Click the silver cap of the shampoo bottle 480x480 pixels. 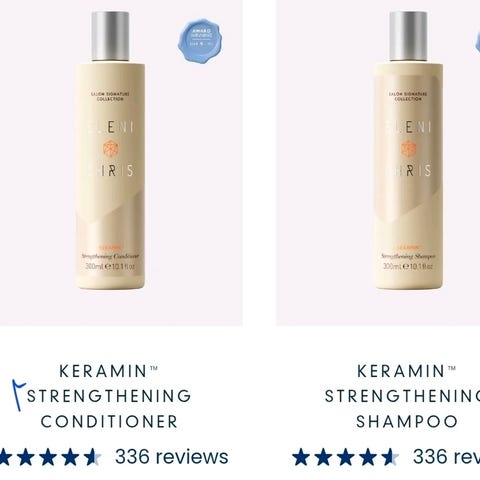click(x=408, y=36)
